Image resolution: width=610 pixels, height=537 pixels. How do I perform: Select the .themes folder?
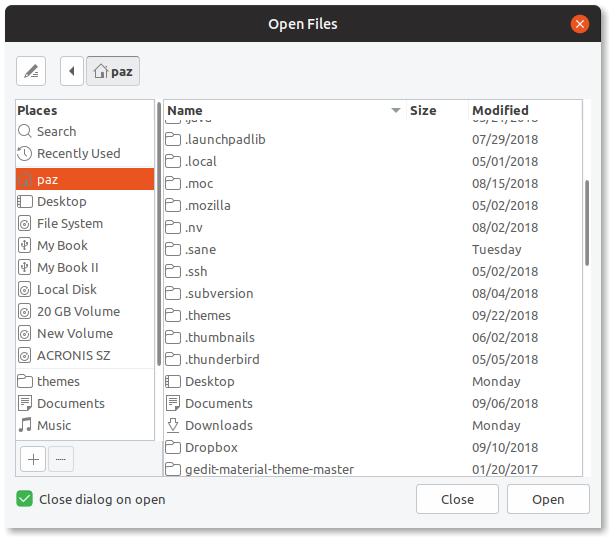[x=373, y=315]
